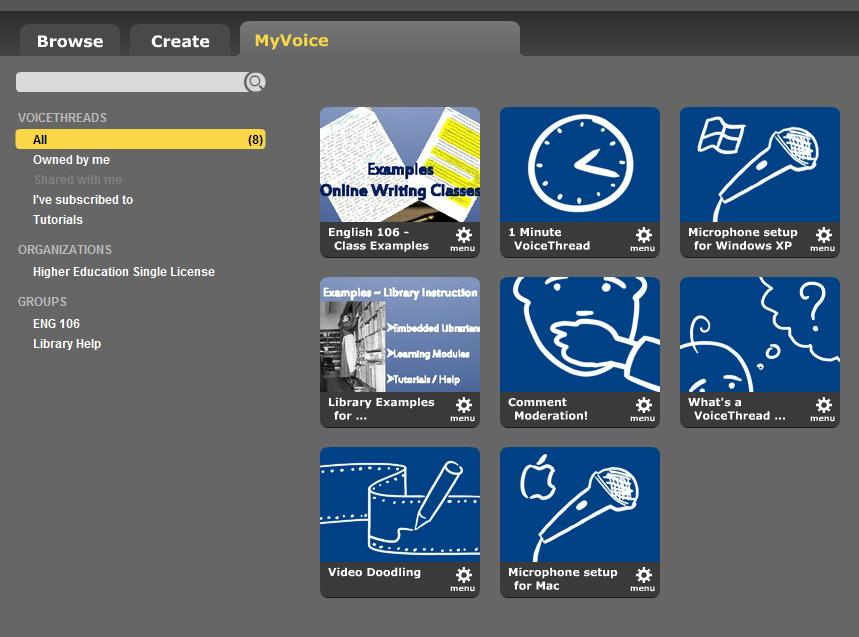The width and height of the screenshot is (859, 637).
Task: Switch to the Browse tab
Action: tap(70, 41)
